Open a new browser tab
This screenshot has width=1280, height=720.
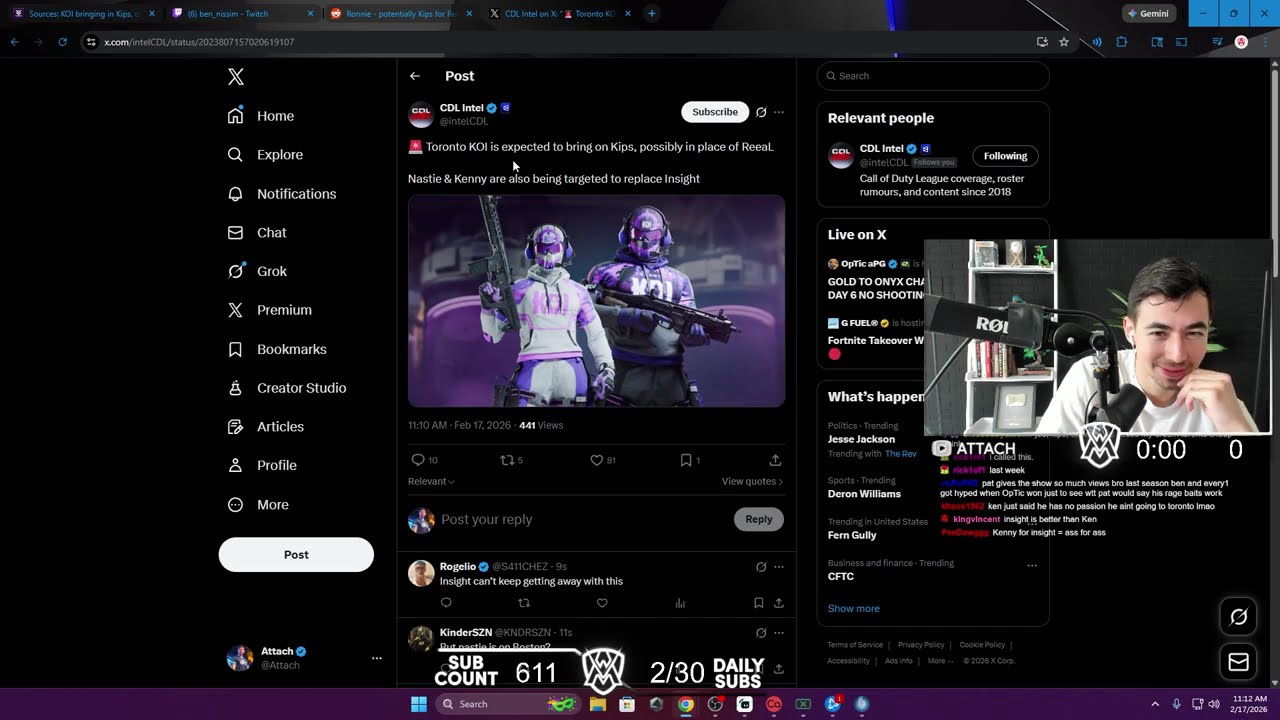click(x=651, y=14)
